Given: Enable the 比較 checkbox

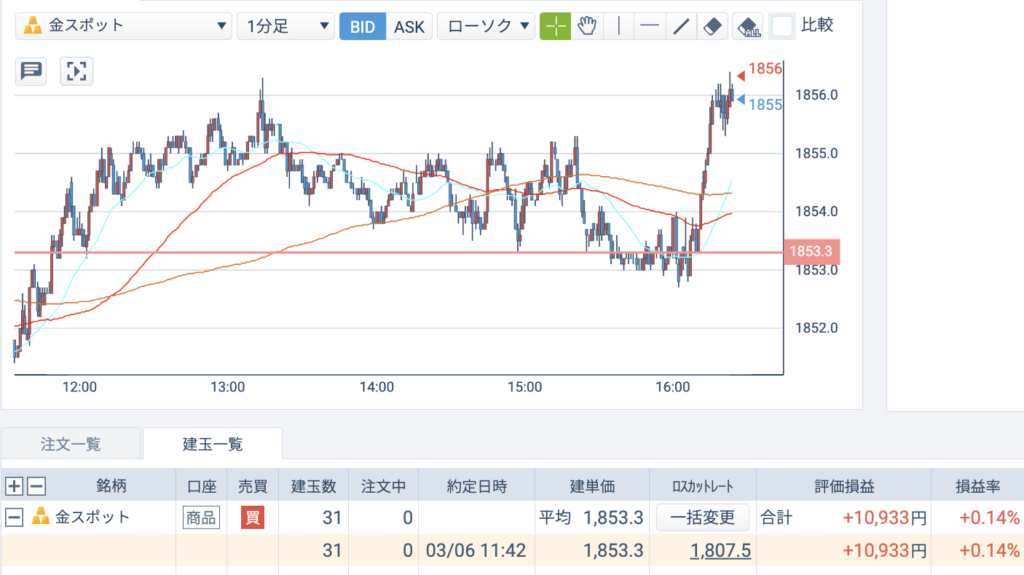Looking at the screenshot, I should [x=782, y=26].
